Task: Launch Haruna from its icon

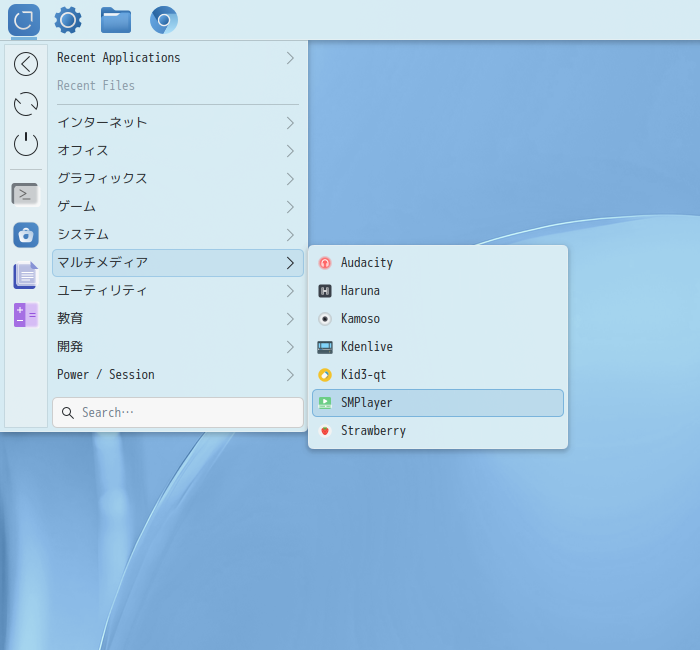Action: click(x=325, y=291)
